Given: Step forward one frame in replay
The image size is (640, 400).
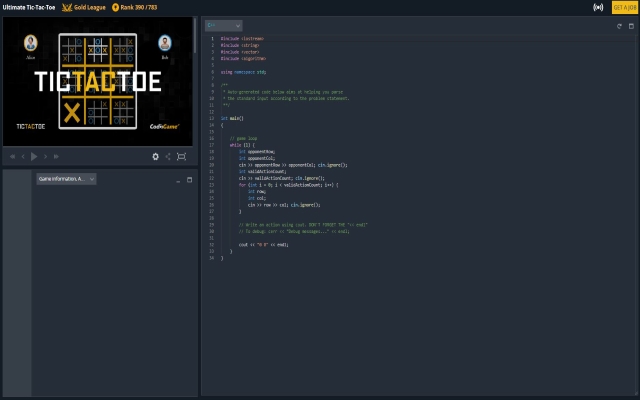Looking at the screenshot, I should click(x=45, y=156).
